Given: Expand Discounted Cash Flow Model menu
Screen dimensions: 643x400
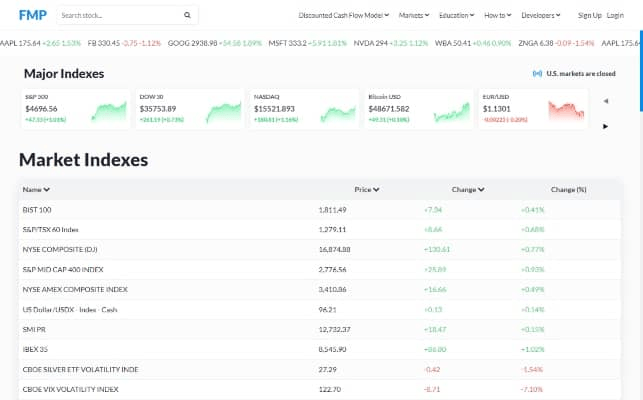Looking at the screenshot, I should point(344,15).
